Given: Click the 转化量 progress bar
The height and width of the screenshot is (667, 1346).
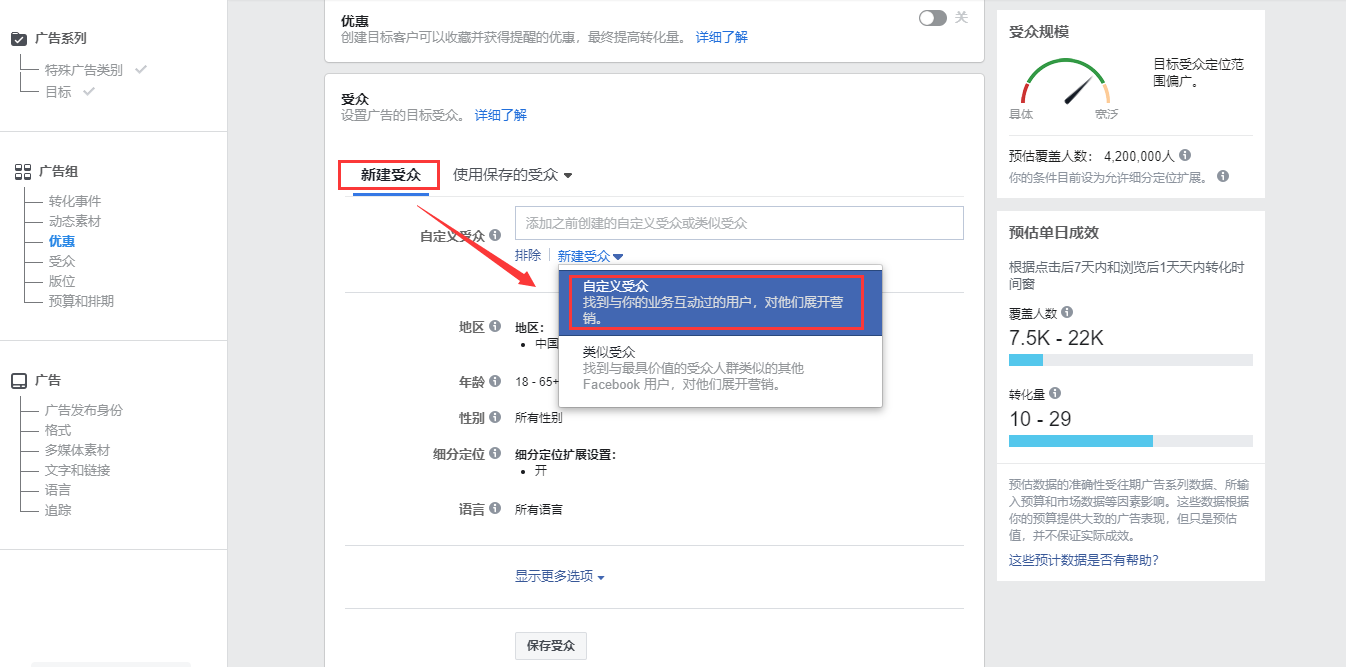Looking at the screenshot, I should [1130, 441].
